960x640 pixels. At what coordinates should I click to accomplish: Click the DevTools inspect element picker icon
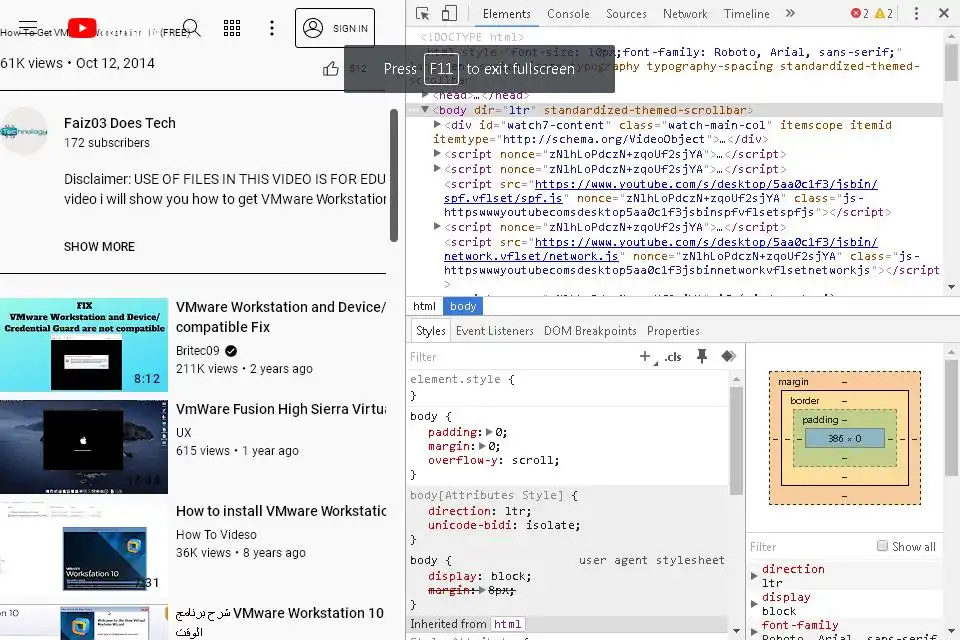pyautogui.click(x=422, y=13)
